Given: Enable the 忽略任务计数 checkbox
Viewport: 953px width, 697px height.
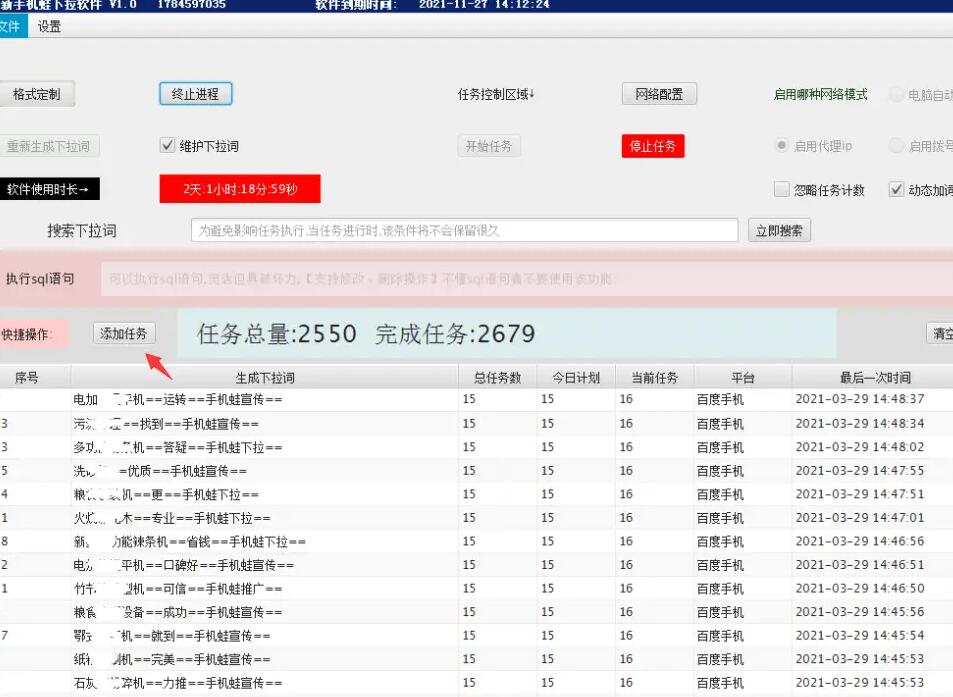Looking at the screenshot, I should coord(782,190).
